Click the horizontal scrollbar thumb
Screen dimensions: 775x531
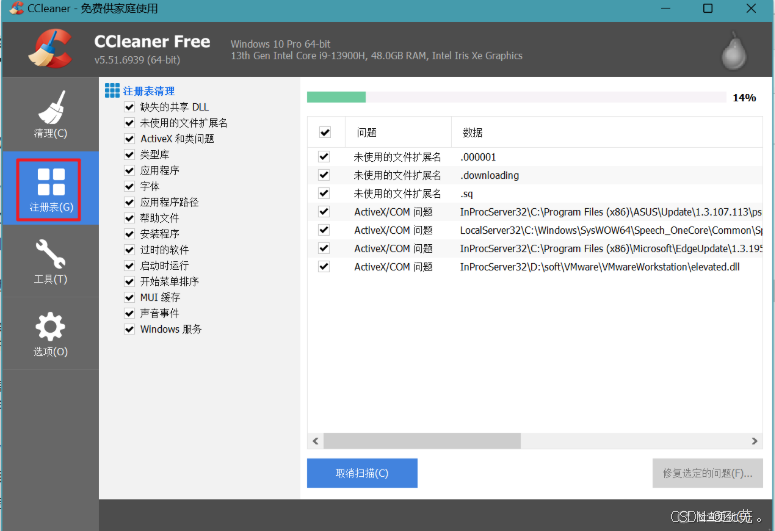[x=422, y=441]
